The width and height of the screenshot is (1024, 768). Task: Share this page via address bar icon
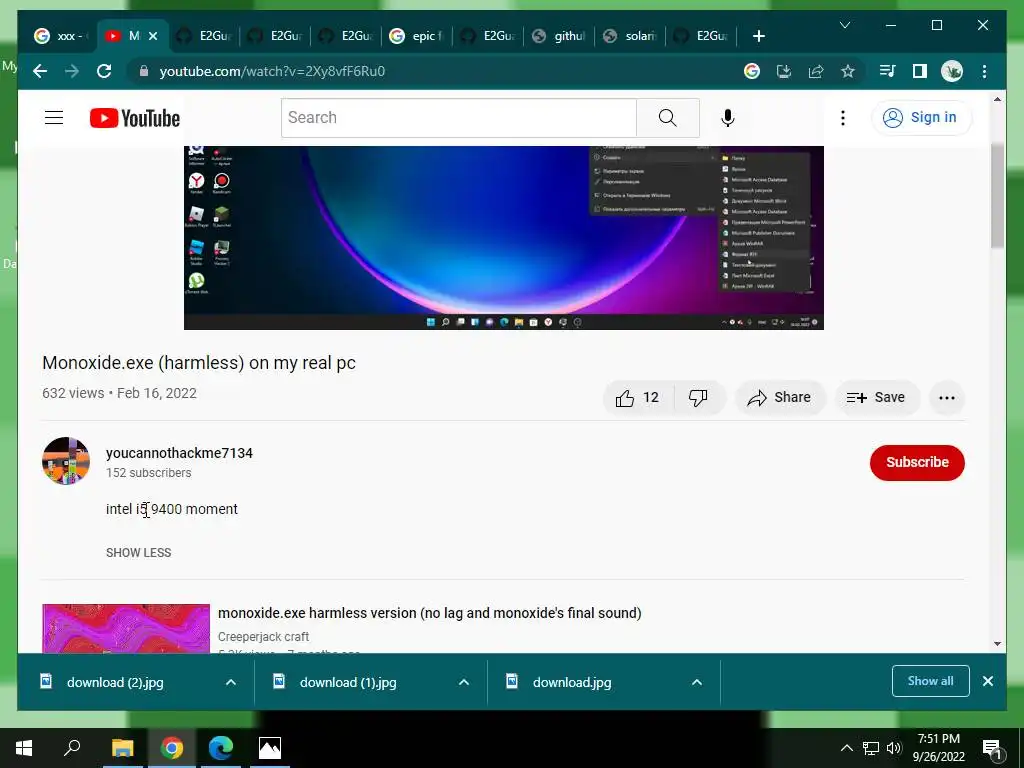[x=816, y=71]
